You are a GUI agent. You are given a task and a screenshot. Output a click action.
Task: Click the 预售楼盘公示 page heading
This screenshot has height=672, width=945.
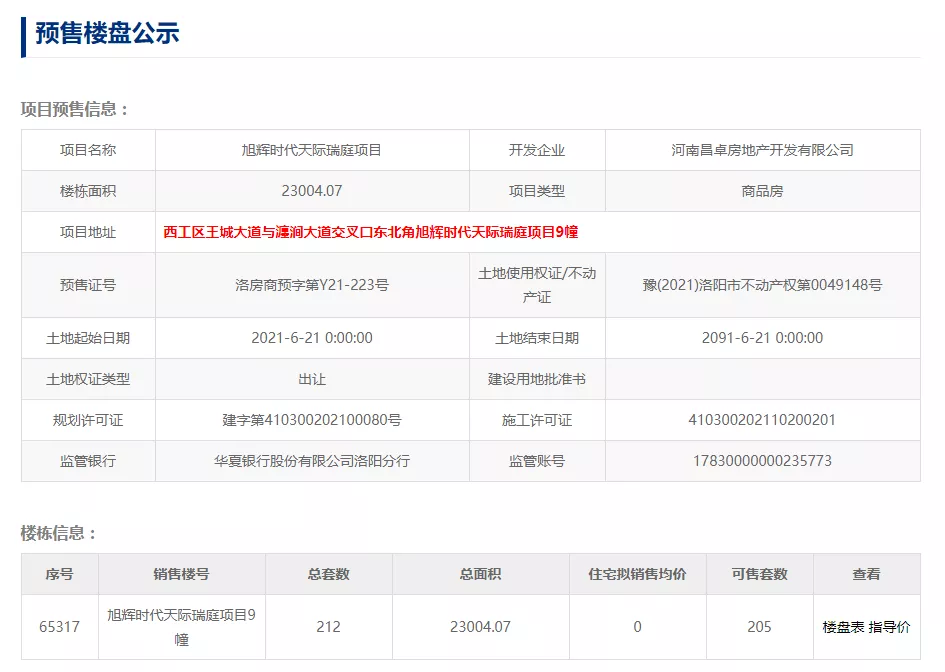107,33
